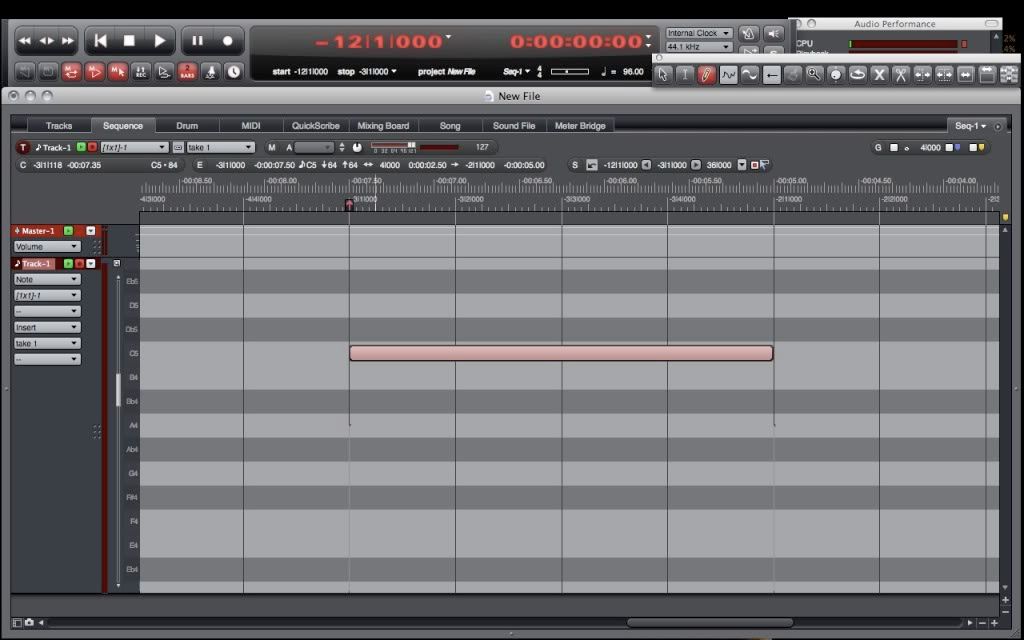The image size is (1024, 640).
Task: Open the Mixing Board tab
Action: click(x=383, y=125)
